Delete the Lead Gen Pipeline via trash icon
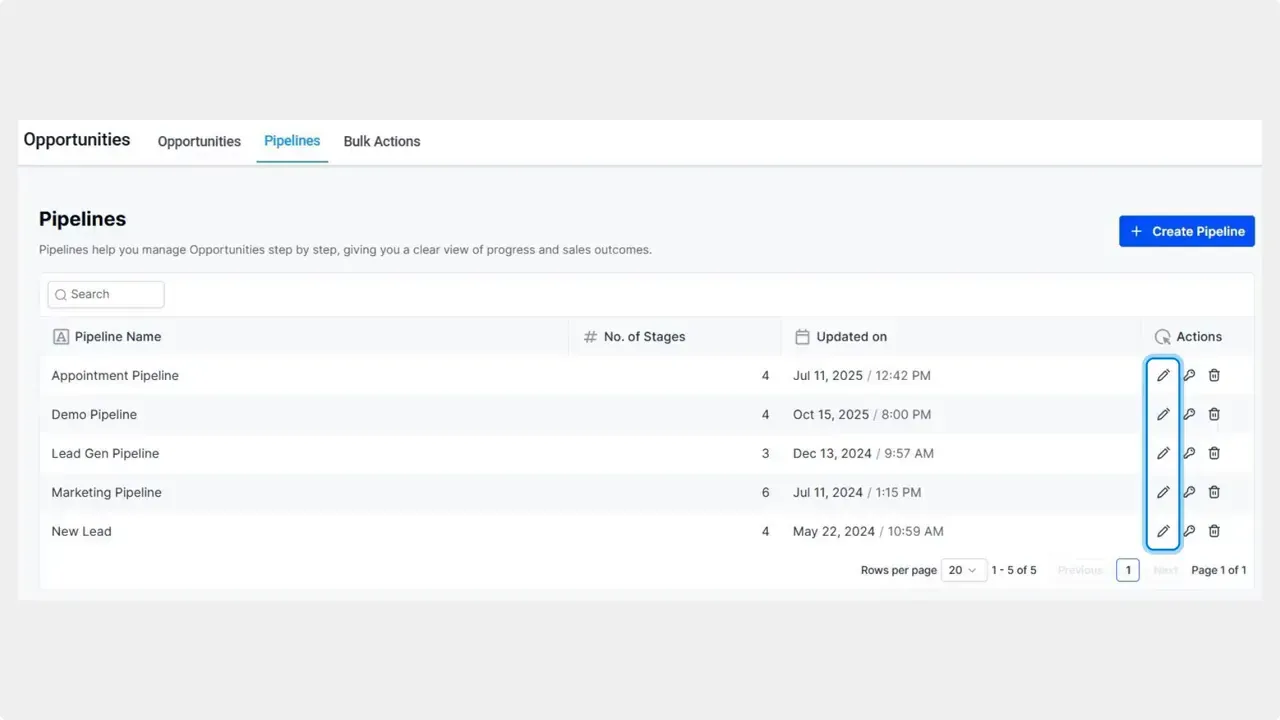 point(1214,453)
